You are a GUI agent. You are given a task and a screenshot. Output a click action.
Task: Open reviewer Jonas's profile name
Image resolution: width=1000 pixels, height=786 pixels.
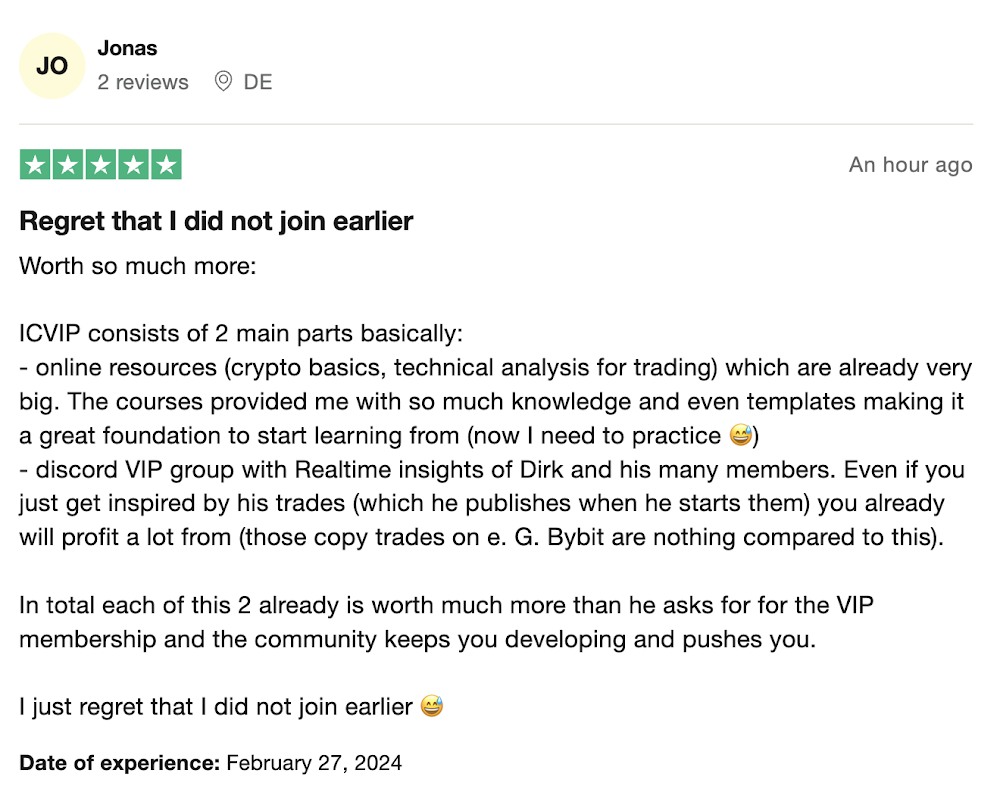(127, 48)
